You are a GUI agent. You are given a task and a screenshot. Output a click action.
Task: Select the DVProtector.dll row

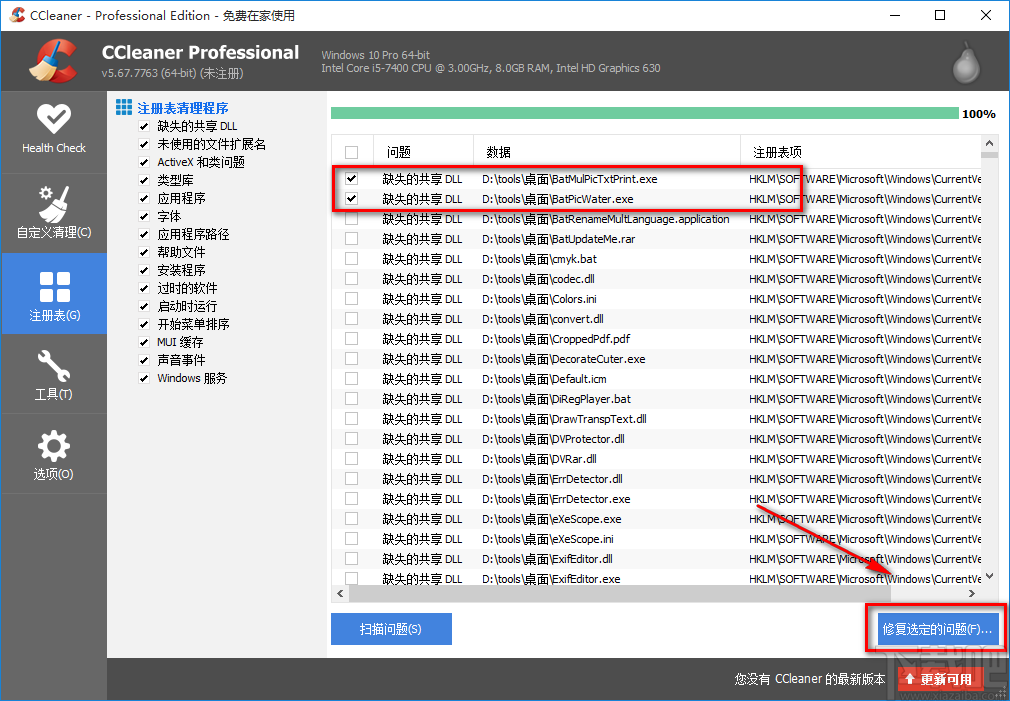(x=656, y=439)
